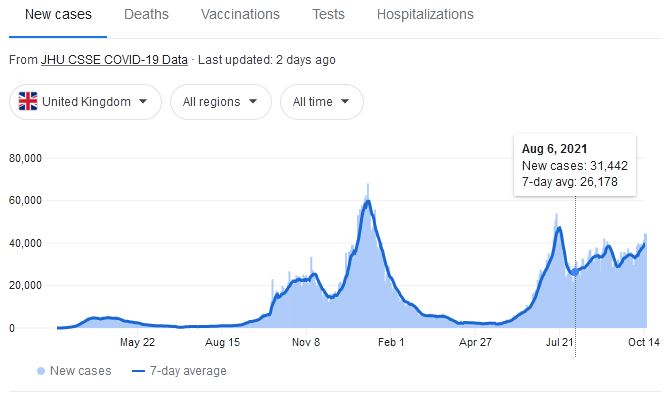Click the January peak of the chart
Viewport: 665px width, 395px height.
tap(368, 200)
